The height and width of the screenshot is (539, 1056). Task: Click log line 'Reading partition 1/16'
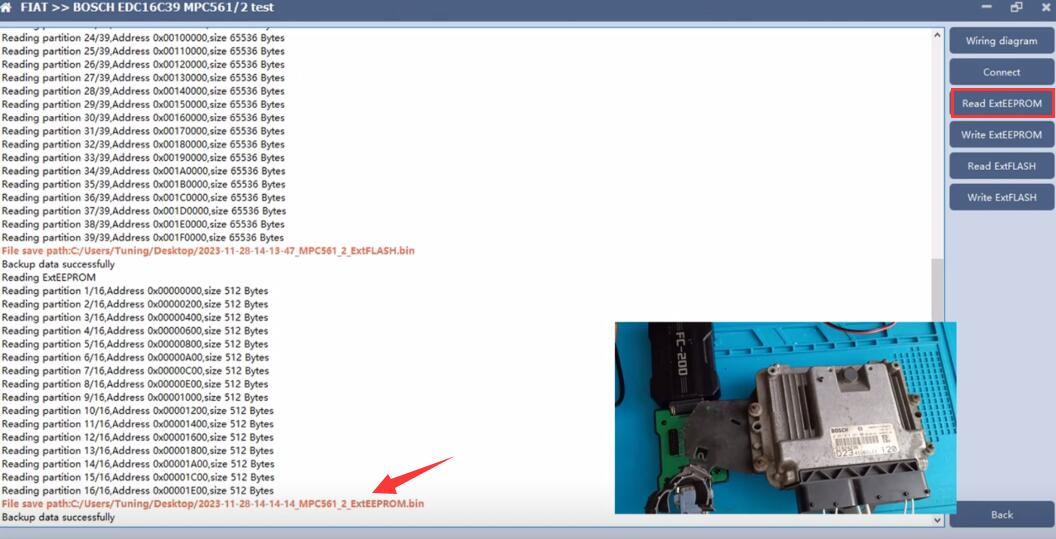tap(135, 291)
